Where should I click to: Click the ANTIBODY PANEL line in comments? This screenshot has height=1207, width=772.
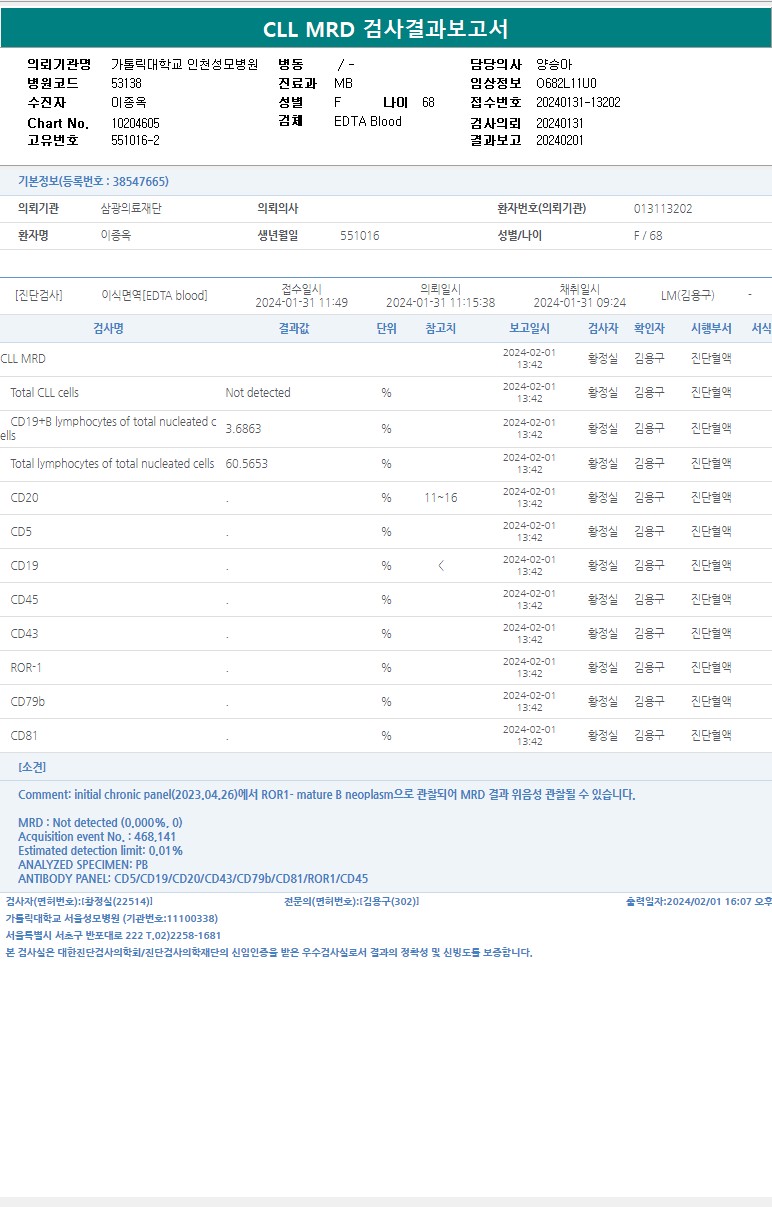click(x=193, y=879)
